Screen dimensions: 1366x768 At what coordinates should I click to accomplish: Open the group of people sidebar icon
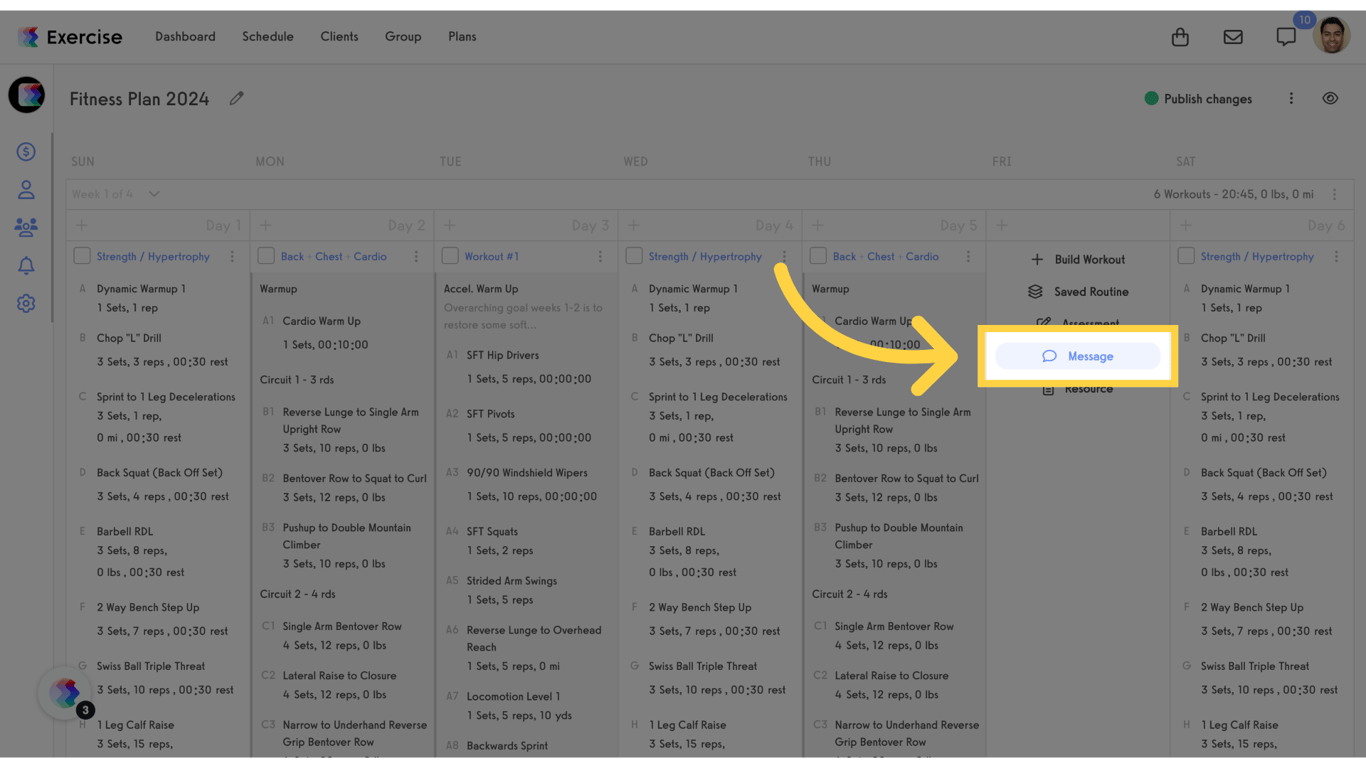26,228
